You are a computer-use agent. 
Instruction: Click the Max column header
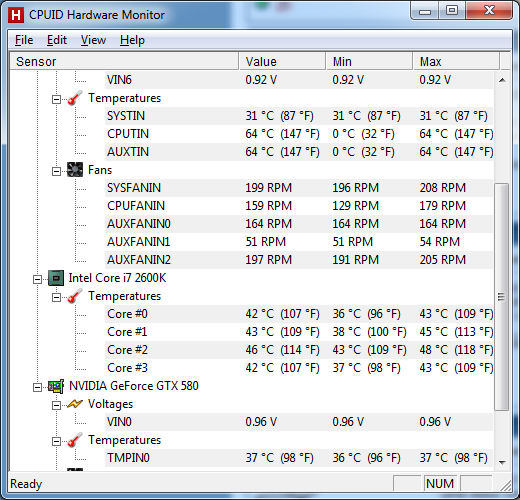coord(457,61)
